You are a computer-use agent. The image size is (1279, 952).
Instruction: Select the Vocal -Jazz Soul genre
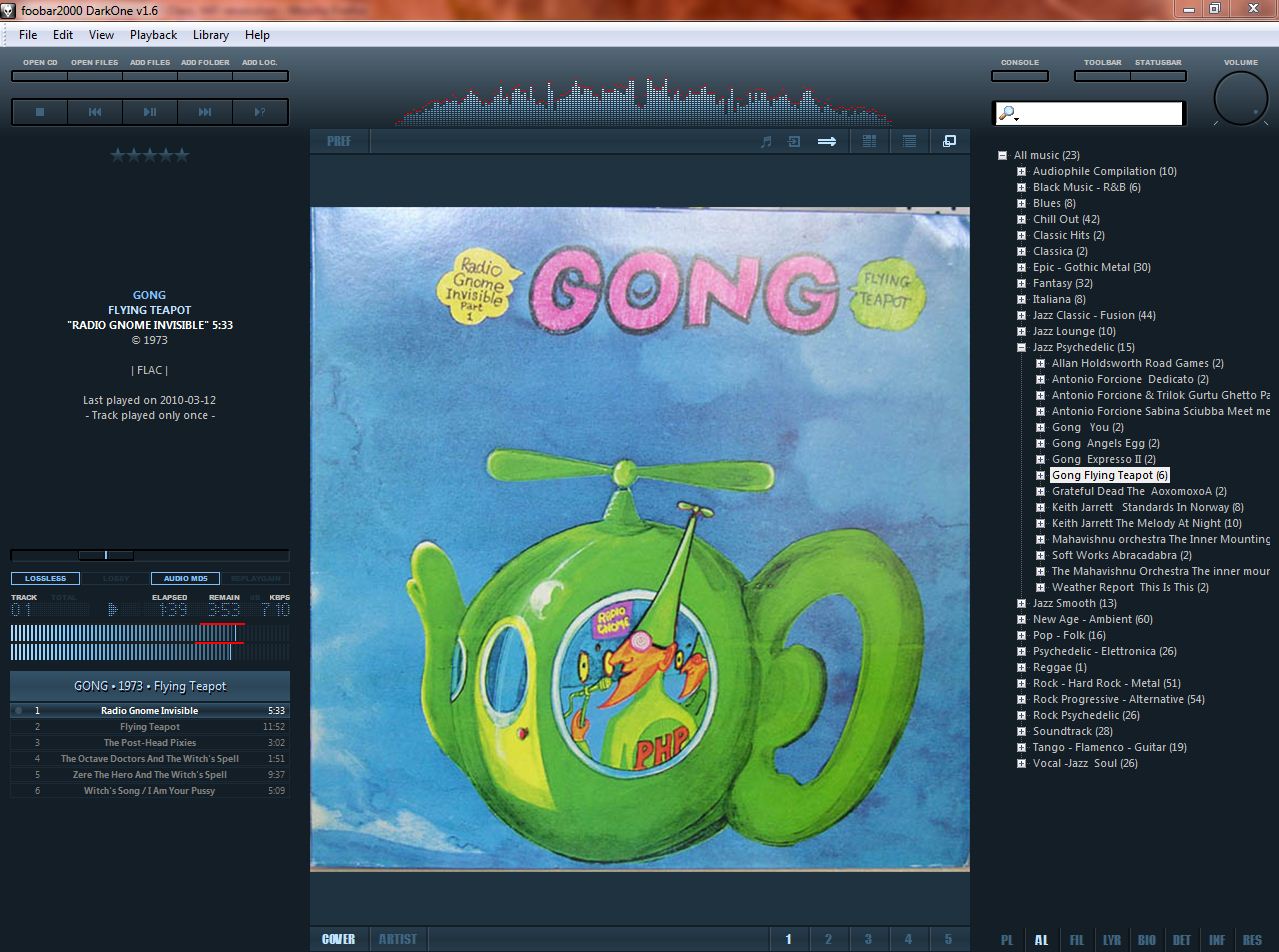coord(1085,763)
